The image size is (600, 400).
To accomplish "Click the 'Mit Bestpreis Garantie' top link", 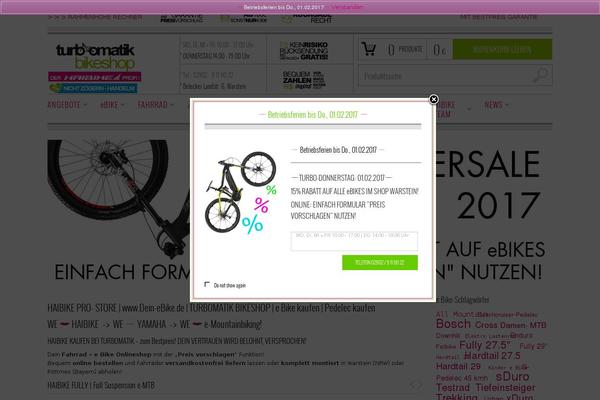I will [498, 17].
